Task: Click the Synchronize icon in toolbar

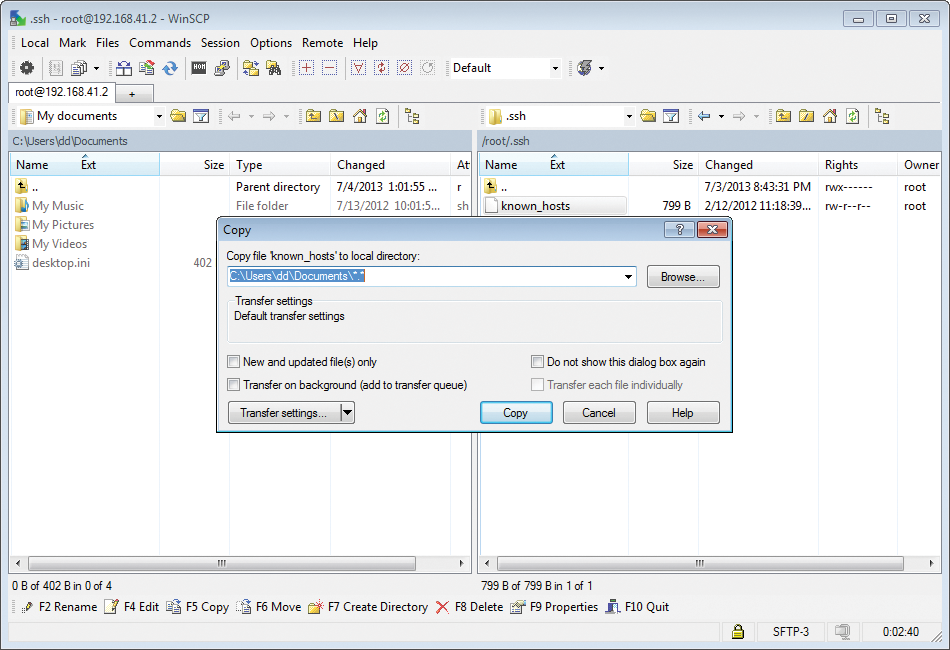Action: (170, 68)
